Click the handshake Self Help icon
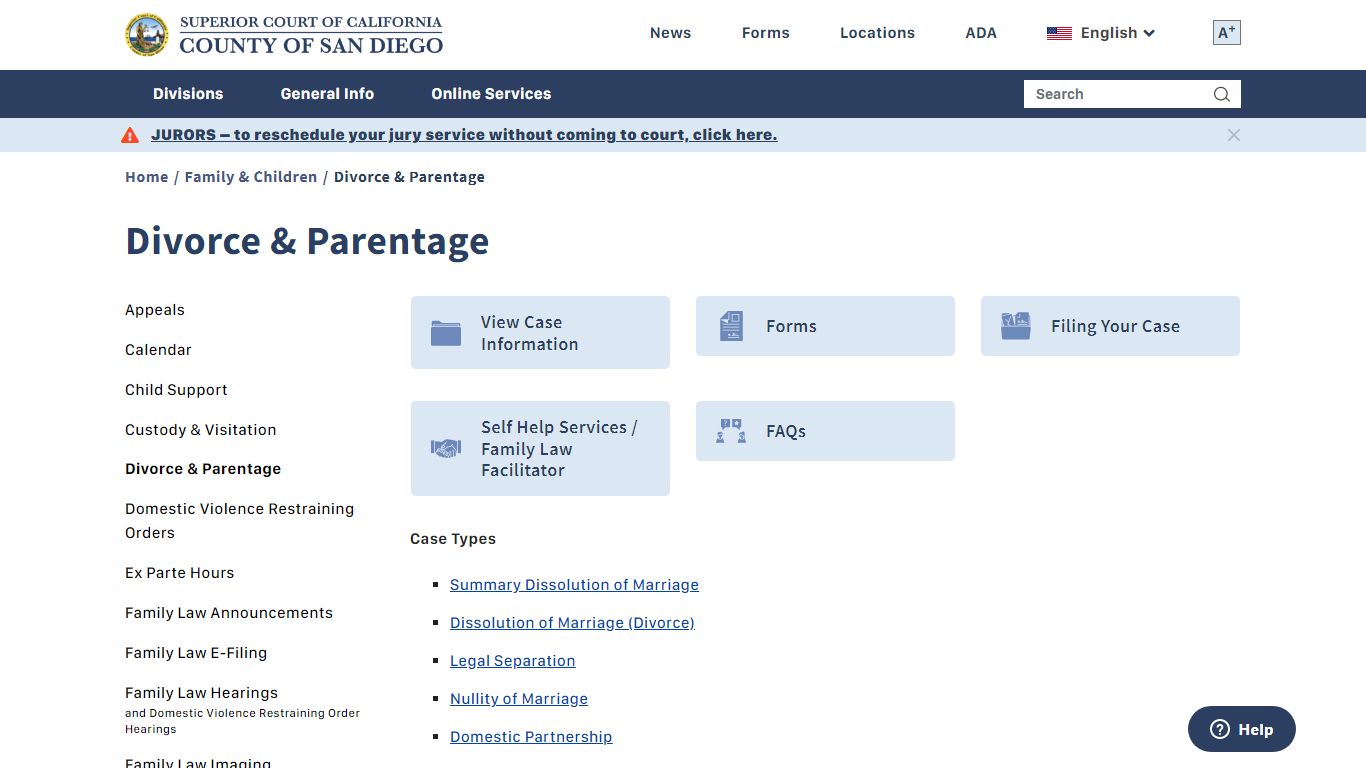Viewport: 1366px width, 768px height. click(x=446, y=449)
